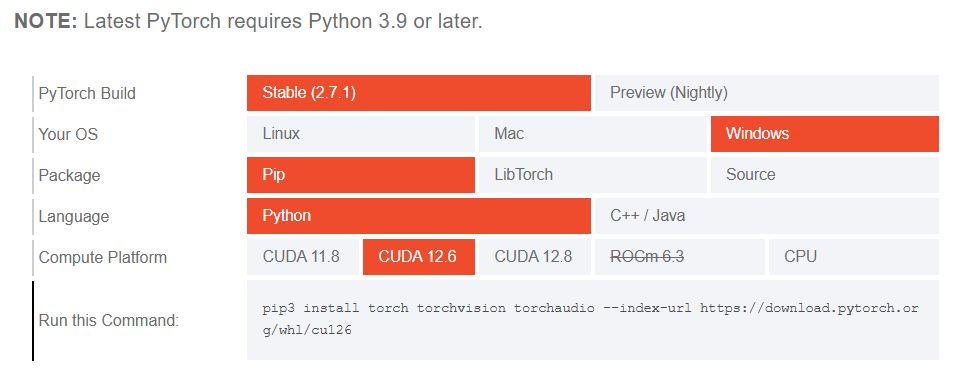This screenshot has width=954, height=370.
Task: Select the CPU compute platform
Action: coord(854,257)
